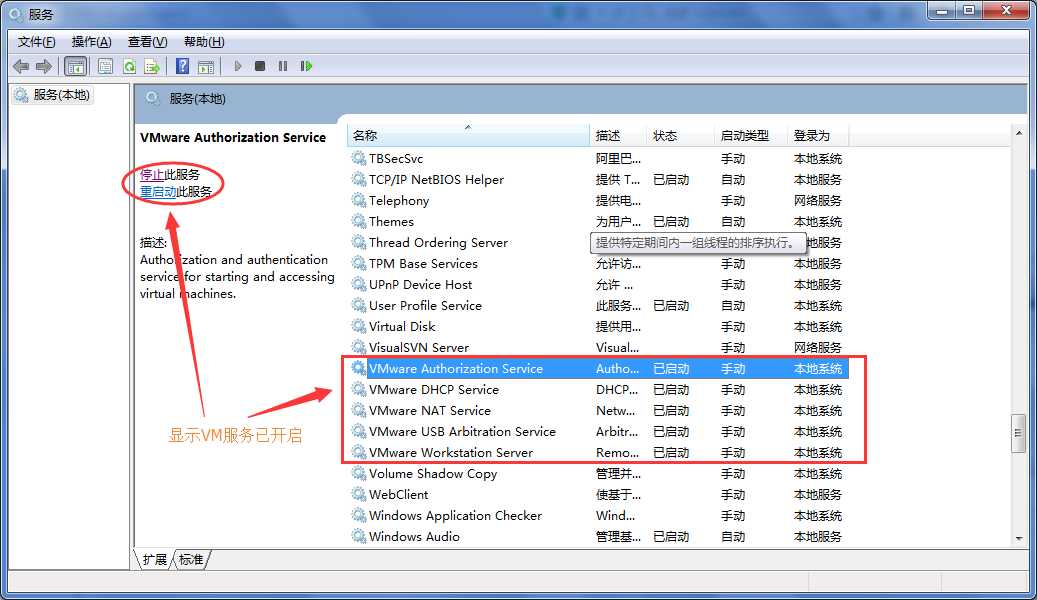Open the 文件(F) menu
The width and height of the screenshot is (1037, 600).
point(36,42)
